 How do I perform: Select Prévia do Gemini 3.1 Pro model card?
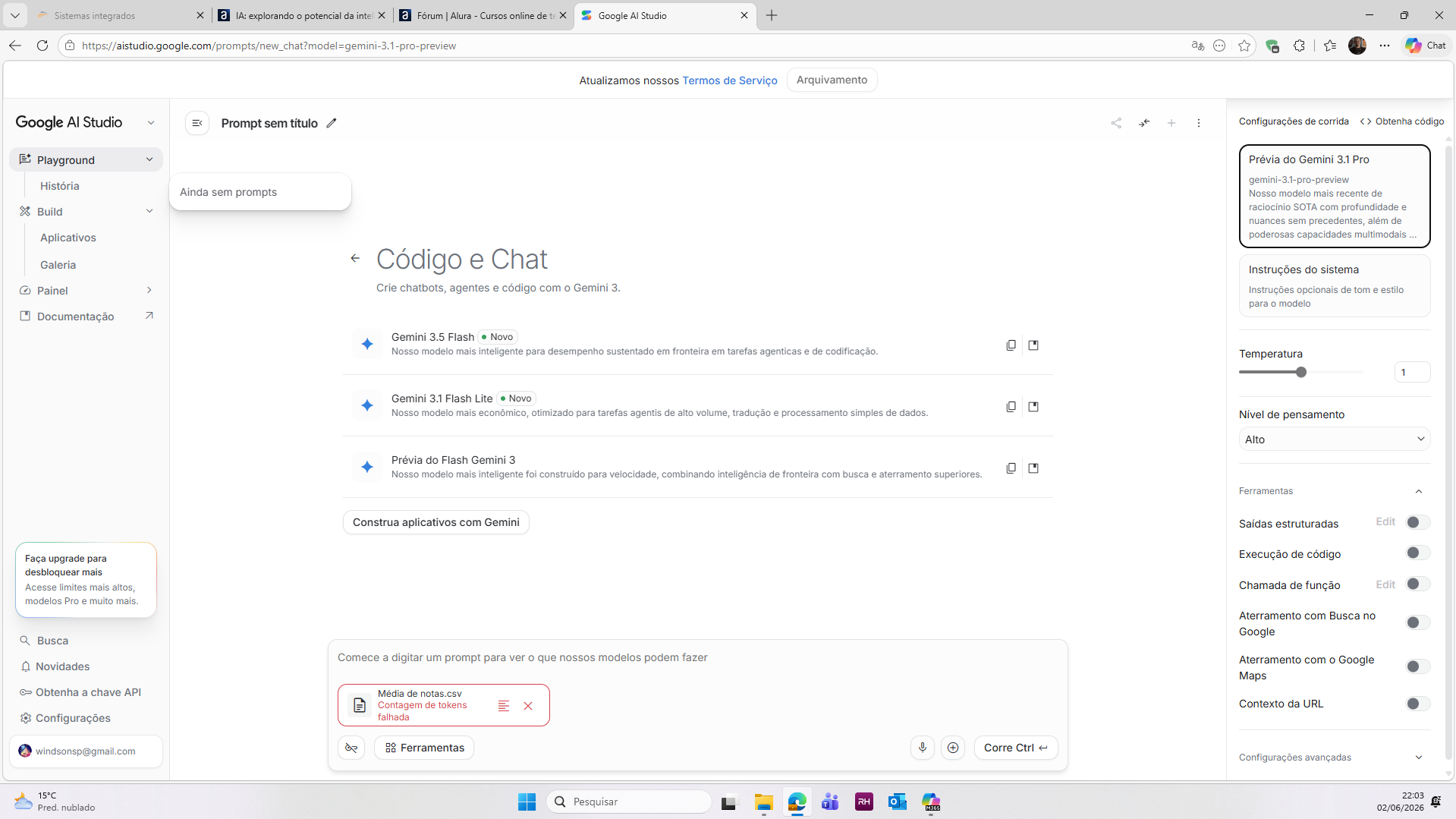[1335, 197]
